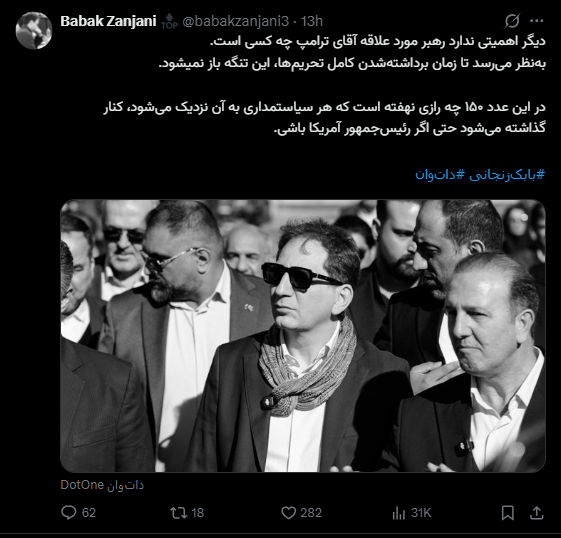Open the three-dot More options menu
Image resolution: width=561 pixels, height=538 pixels.
click(537, 21)
